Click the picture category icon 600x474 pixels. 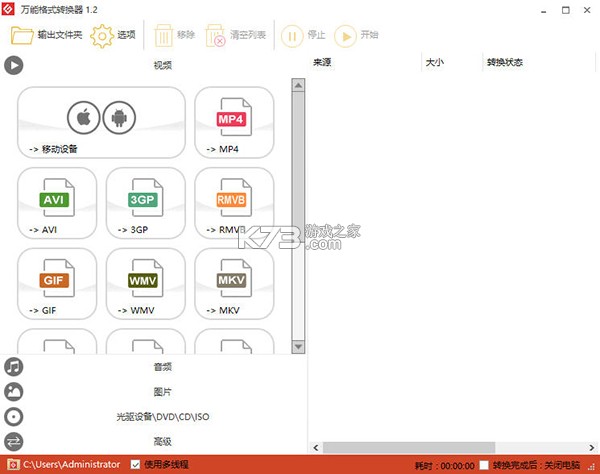tap(14, 392)
